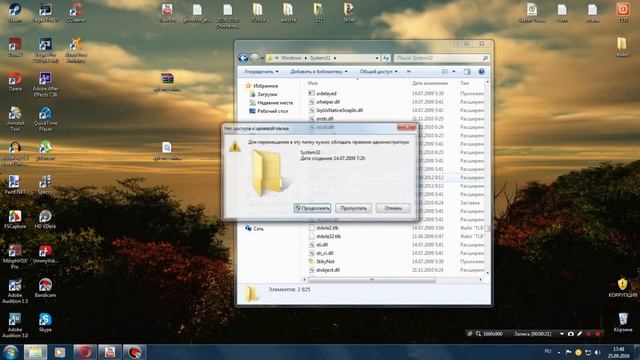Go back with Explorer's back arrow
This screenshot has height=360, width=640.
(x=243, y=58)
